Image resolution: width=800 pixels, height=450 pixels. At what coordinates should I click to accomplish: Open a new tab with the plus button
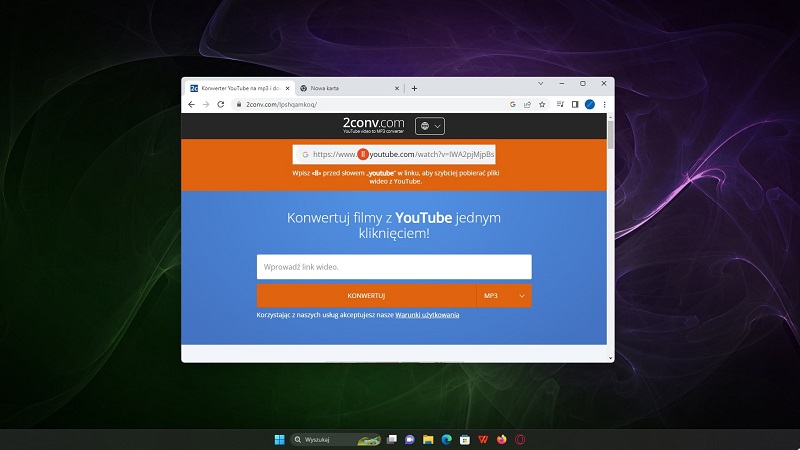(x=414, y=88)
